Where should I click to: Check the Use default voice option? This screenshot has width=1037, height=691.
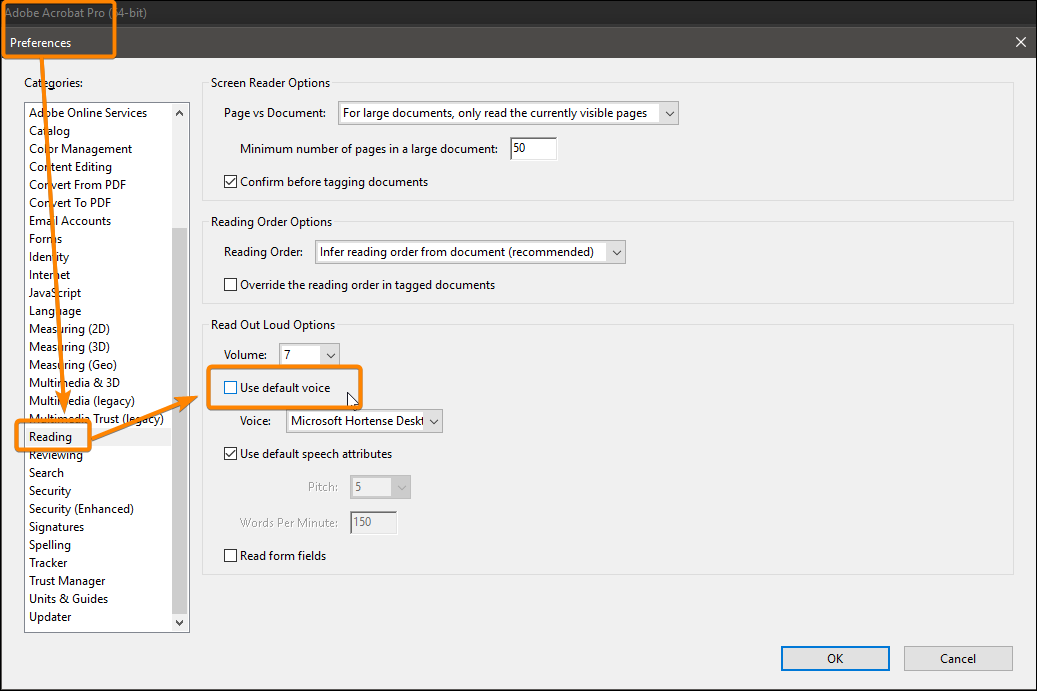pyautogui.click(x=232, y=388)
